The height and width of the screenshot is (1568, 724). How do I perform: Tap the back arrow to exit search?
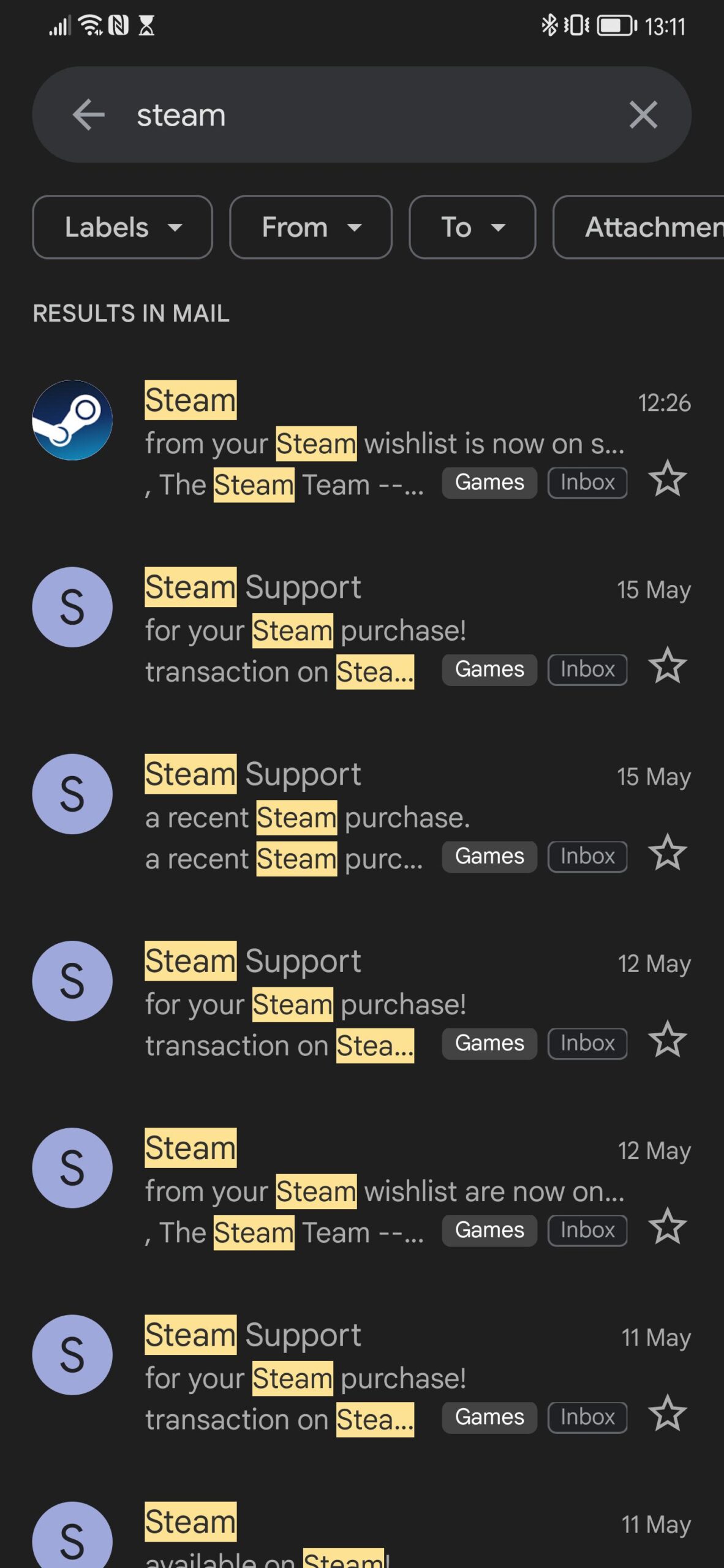pyautogui.click(x=89, y=115)
